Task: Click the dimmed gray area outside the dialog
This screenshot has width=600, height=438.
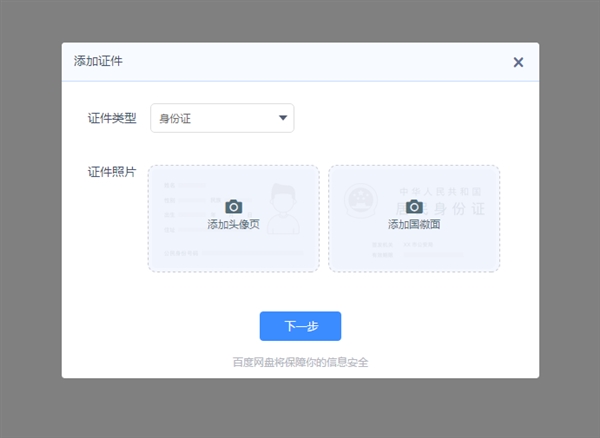Action: (30, 220)
